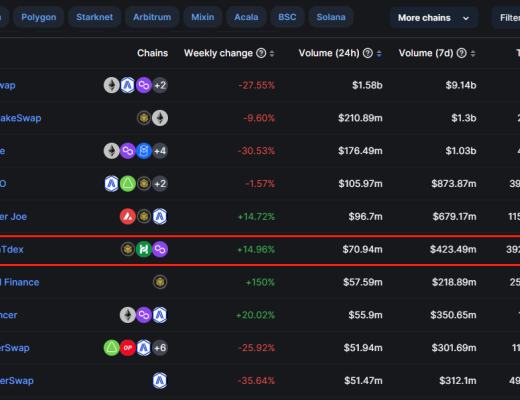Click the '$312.1m' 7d volume value
Screen dimensions: 520x400
pyautogui.click(x=458, y=381)
